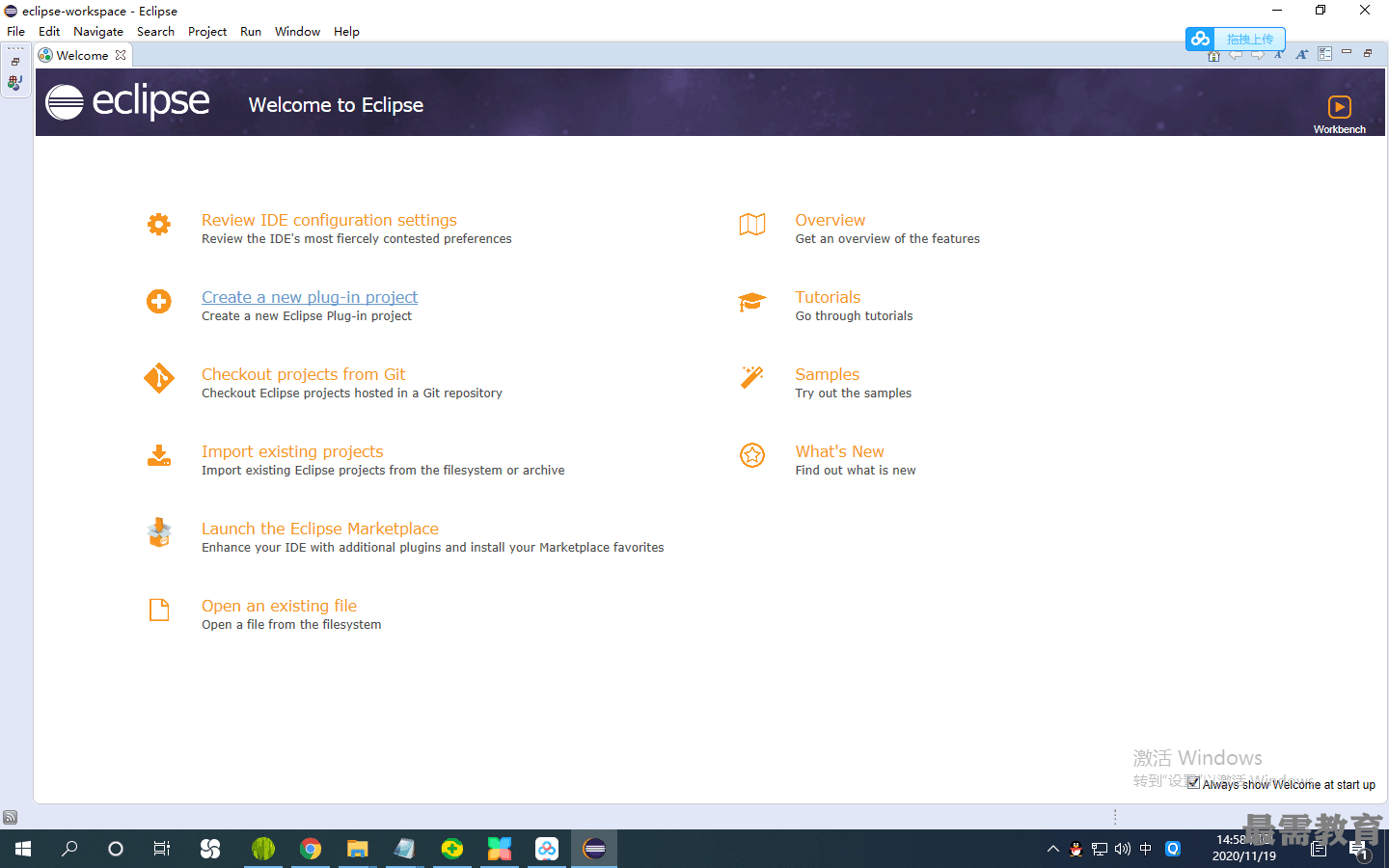Open Import existing projects link
The height and width of the screenshot is (868, 1389).
[292, 451]
